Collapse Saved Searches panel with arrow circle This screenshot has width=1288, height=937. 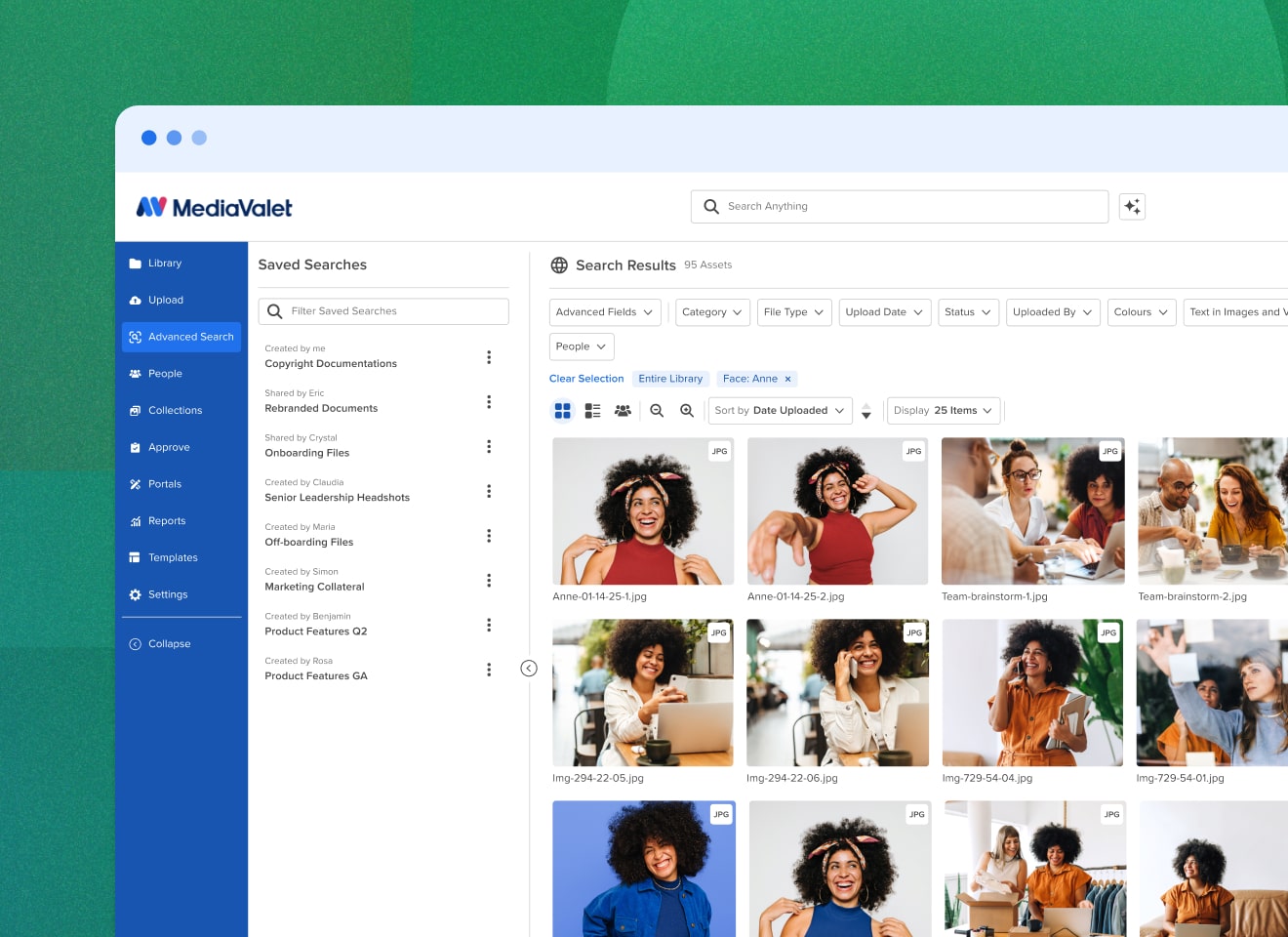(529, 669)
